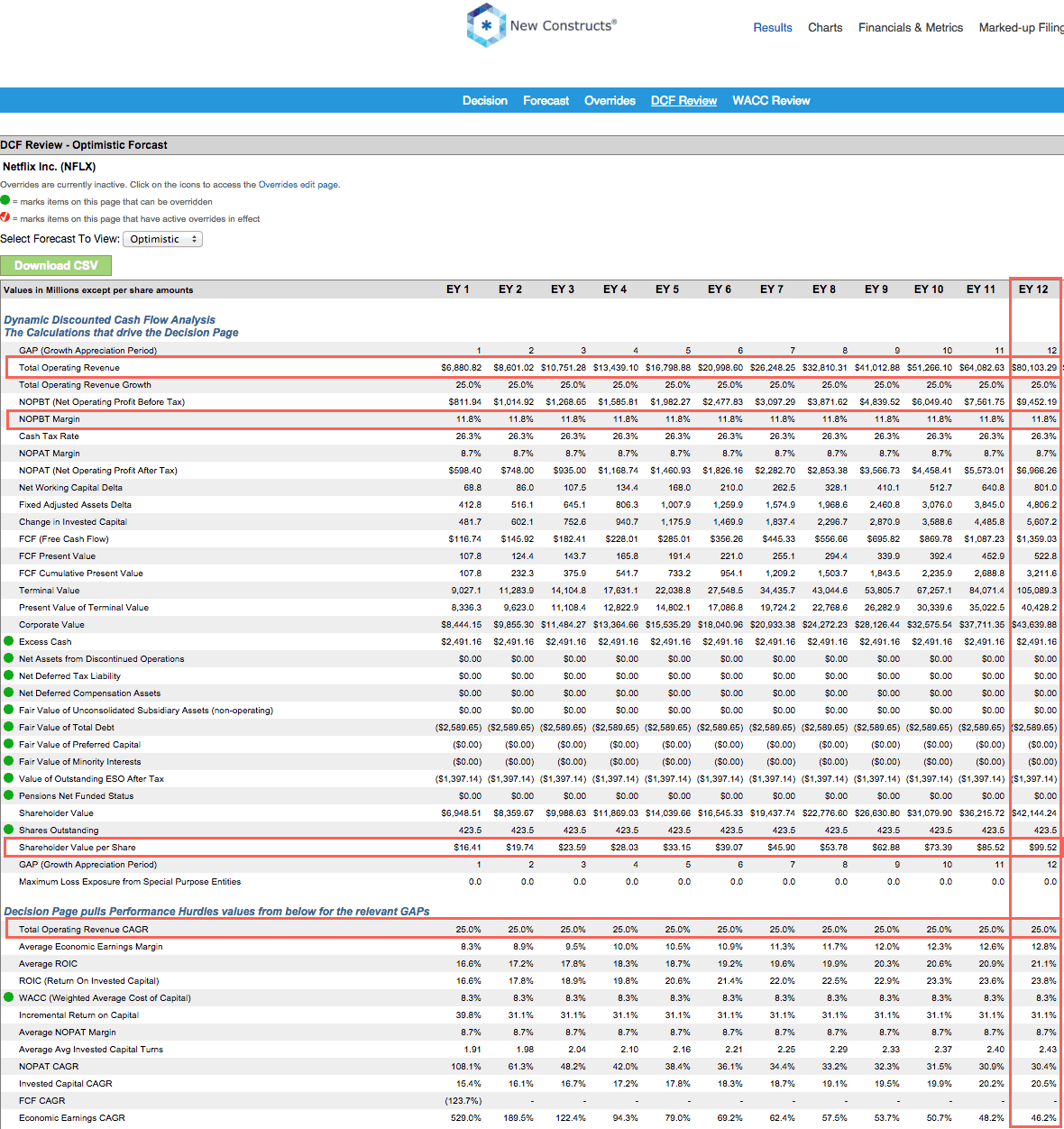Click the 529.0% Economic Earnings CAGR value
Screen dimensions: 1064x1129
click(466, 1118)
